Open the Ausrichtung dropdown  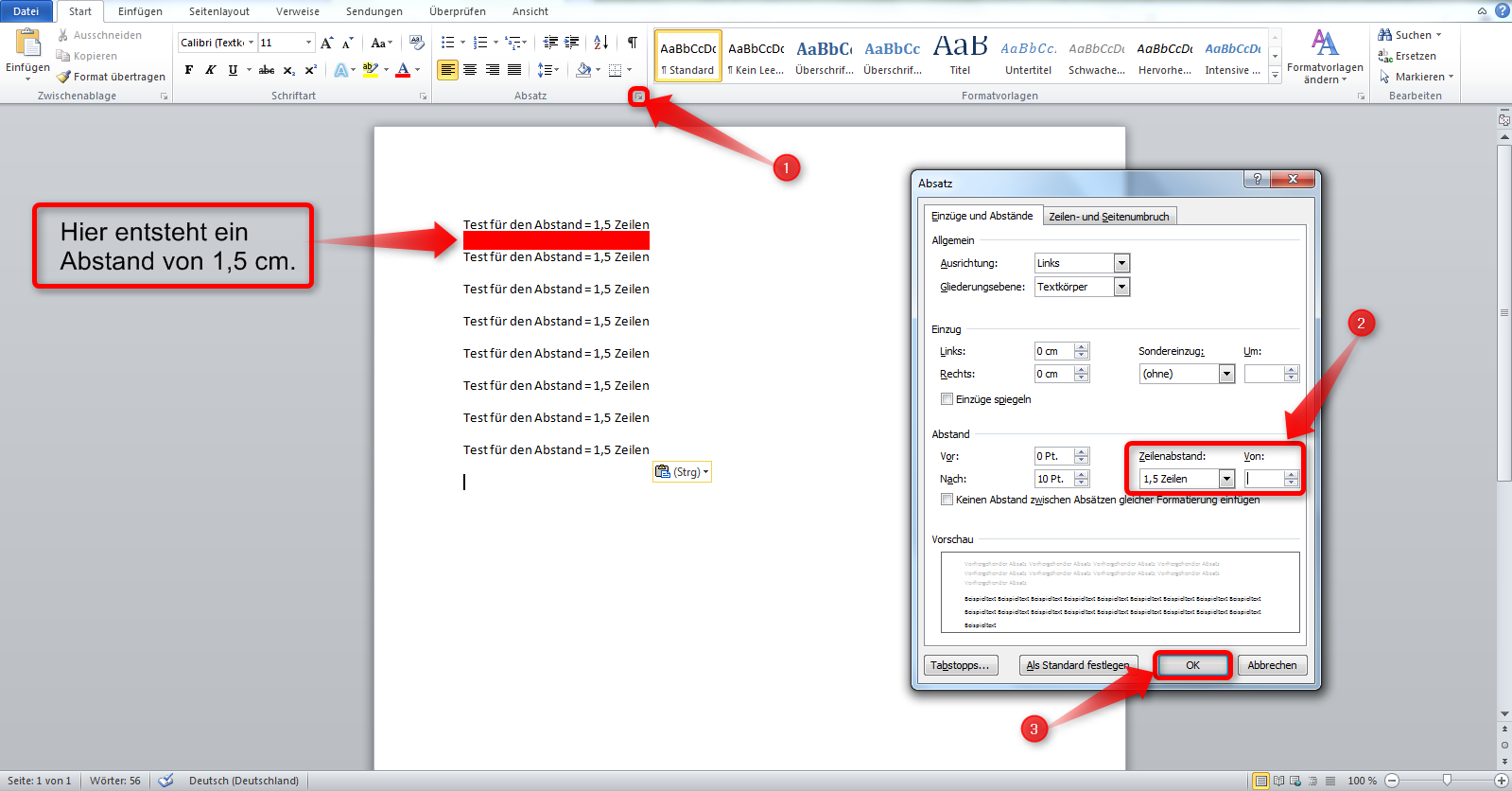1121,263
